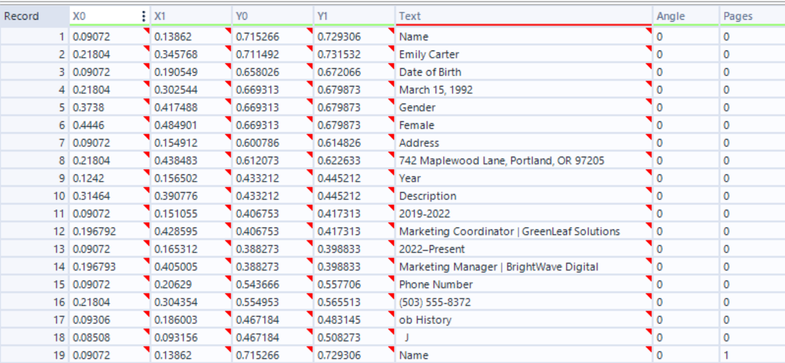Viewport: 785px width, 363px height.
Task: Select Y0 value 0.600786
Action: pos(272,143)
